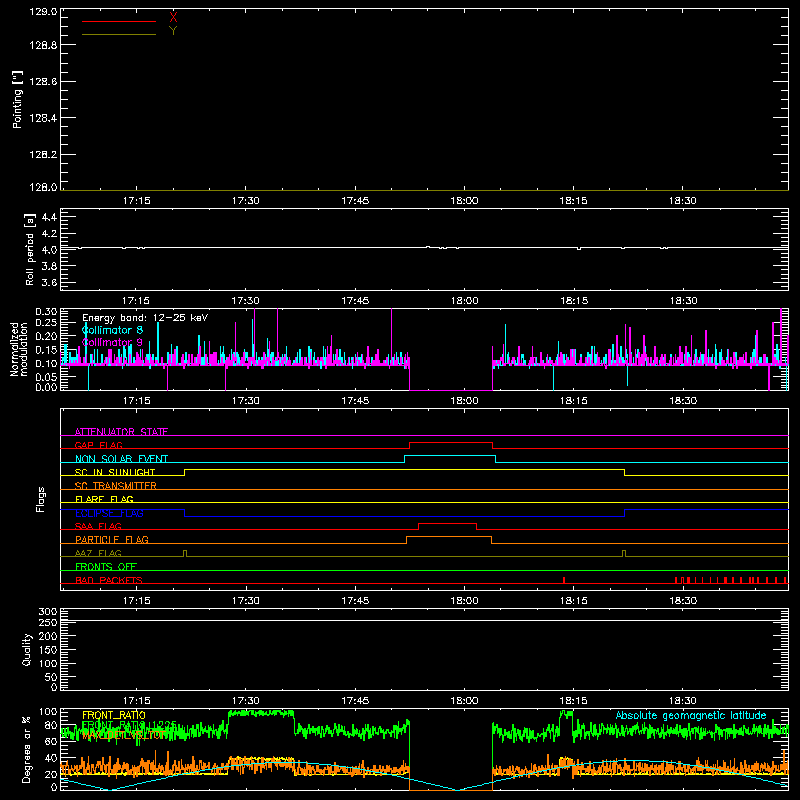Click the red 'X' legend label
The image size is (800, 800).
173,17
